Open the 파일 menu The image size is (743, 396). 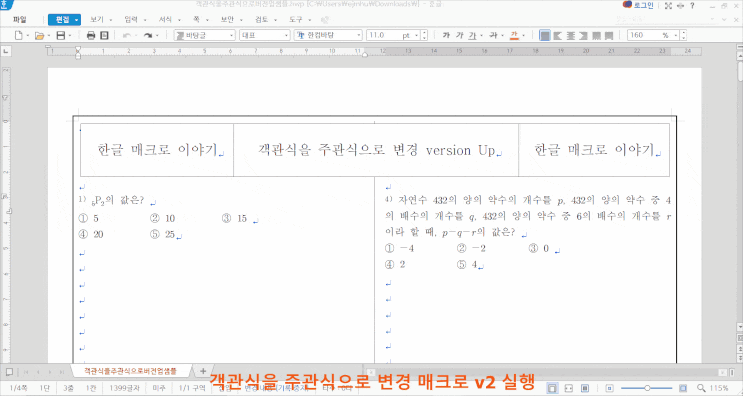click(x=20, y=19)
